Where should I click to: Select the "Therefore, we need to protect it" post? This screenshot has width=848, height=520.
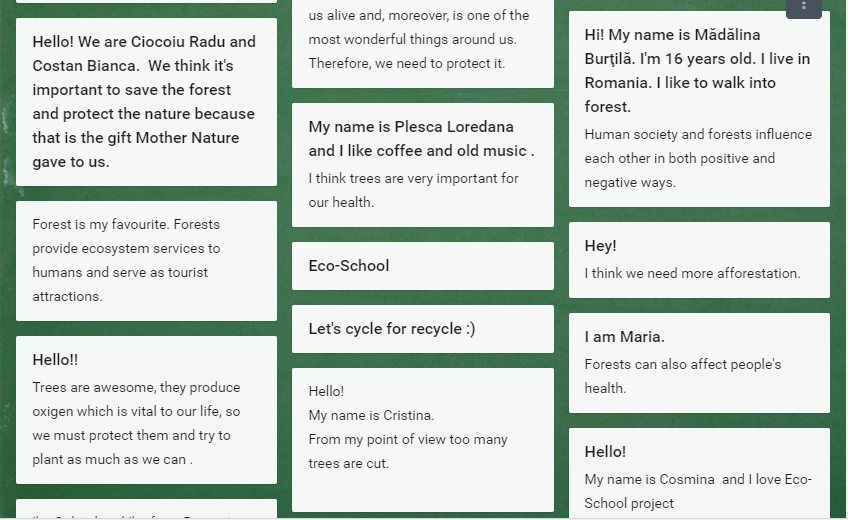point(422,43)
